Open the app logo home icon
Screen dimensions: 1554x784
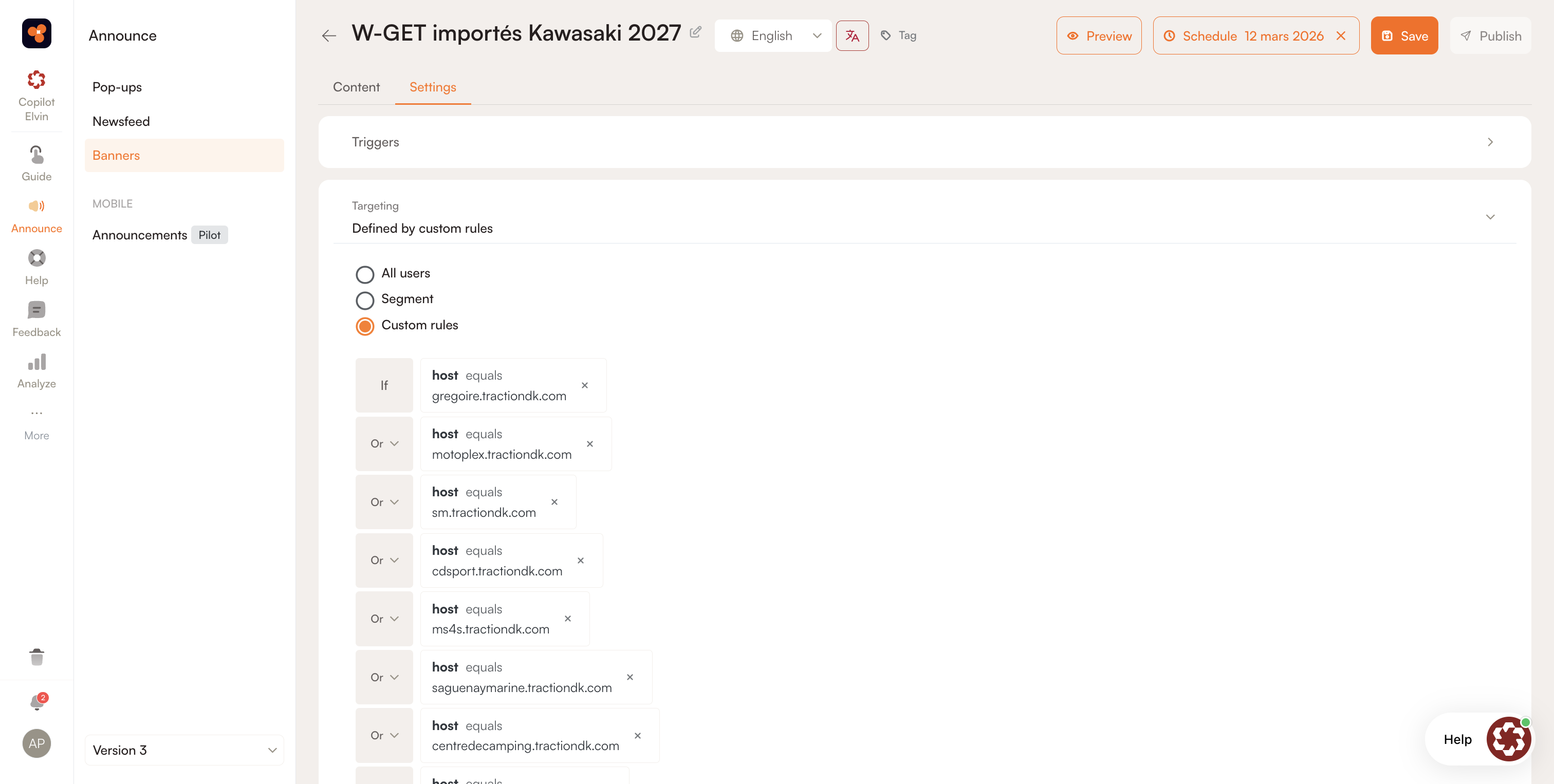pos(36,33)
